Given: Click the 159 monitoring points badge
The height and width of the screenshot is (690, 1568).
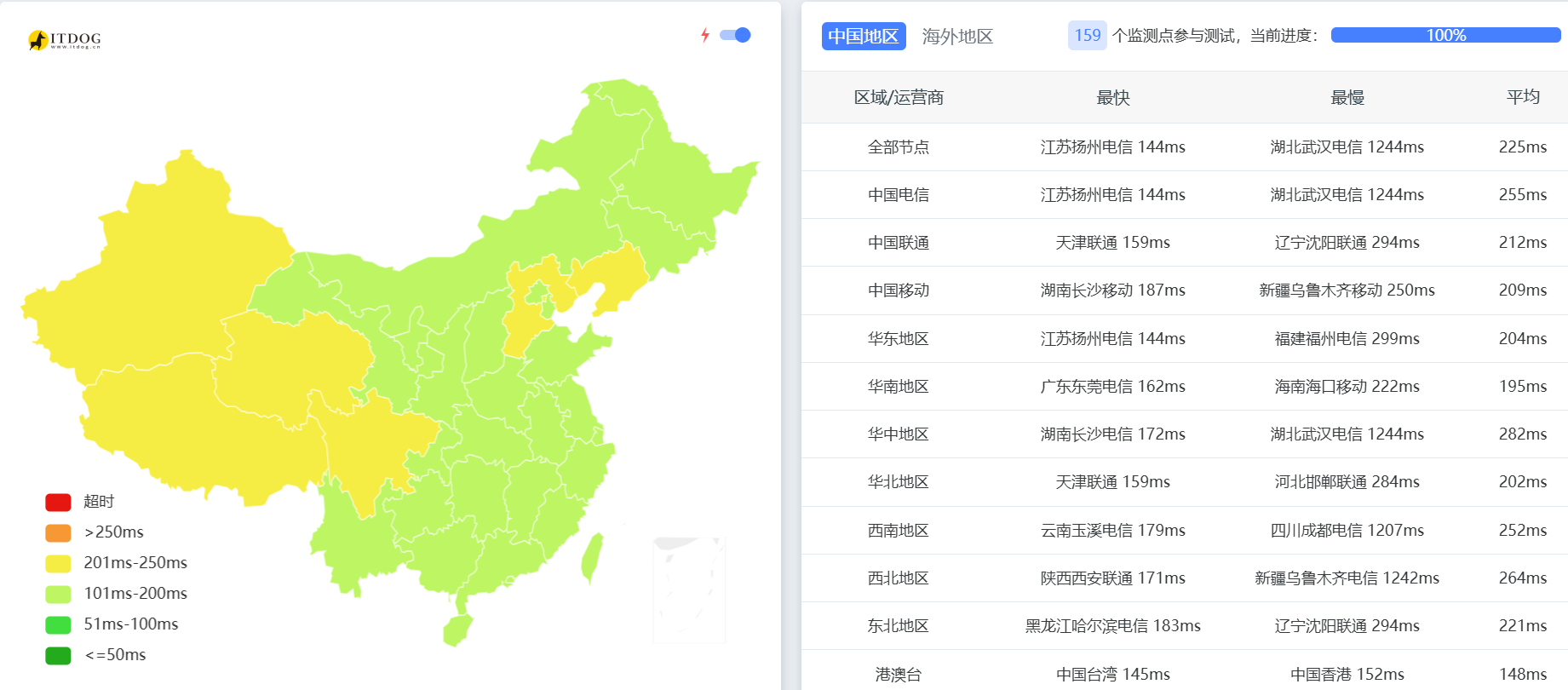Looking at the screenshot, I should click(1087, 35).
